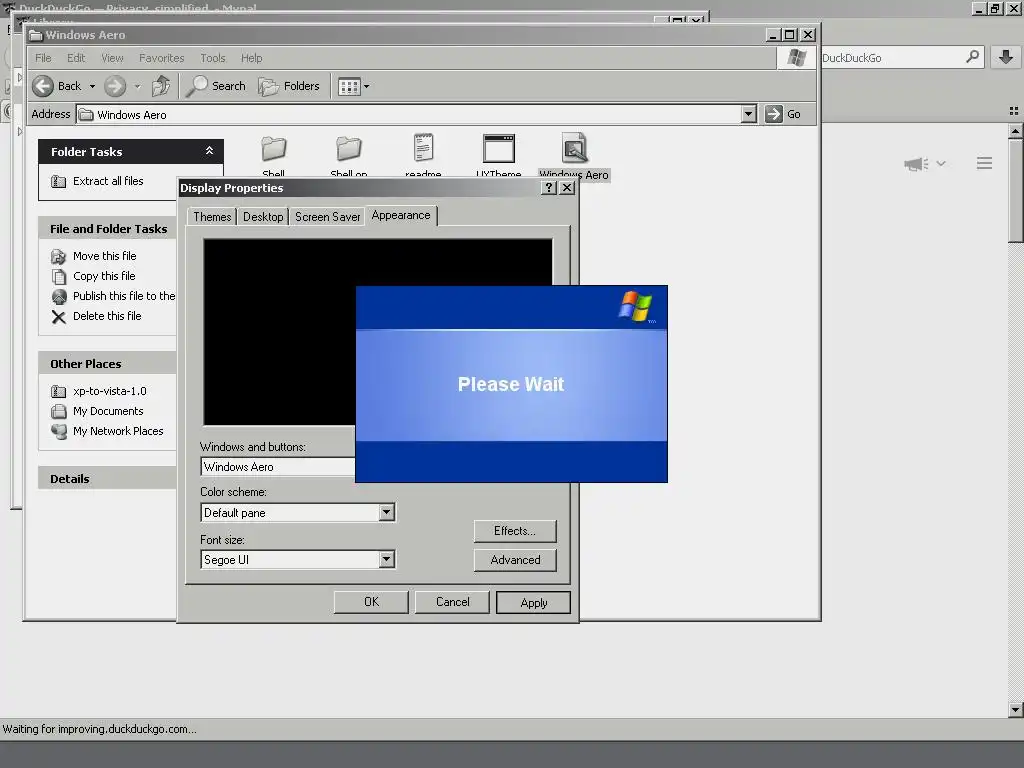1024x768 pixels.
Task: Open the View menu
Action: click(x=112, y=58)
